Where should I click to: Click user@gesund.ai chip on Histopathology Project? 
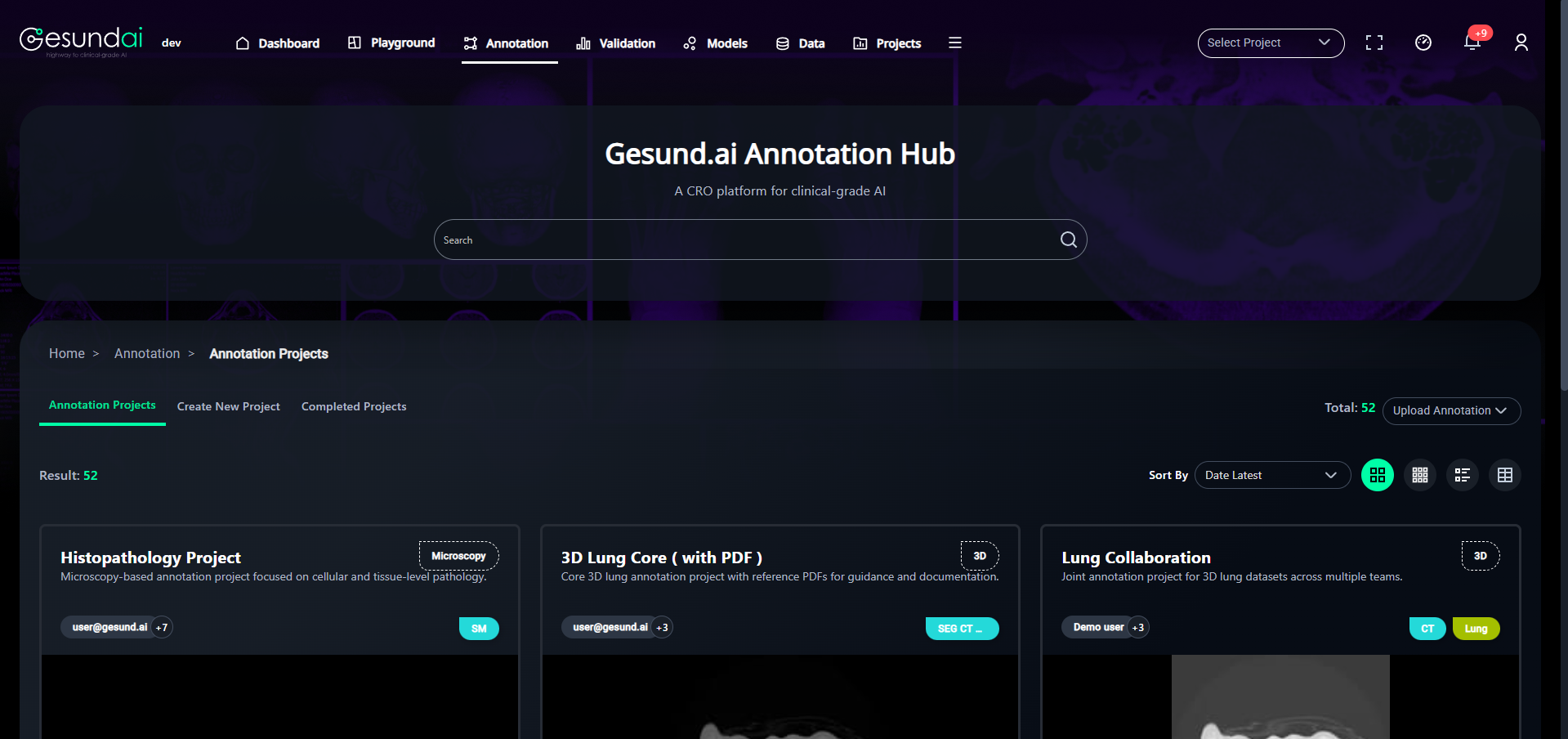point(109,628)
